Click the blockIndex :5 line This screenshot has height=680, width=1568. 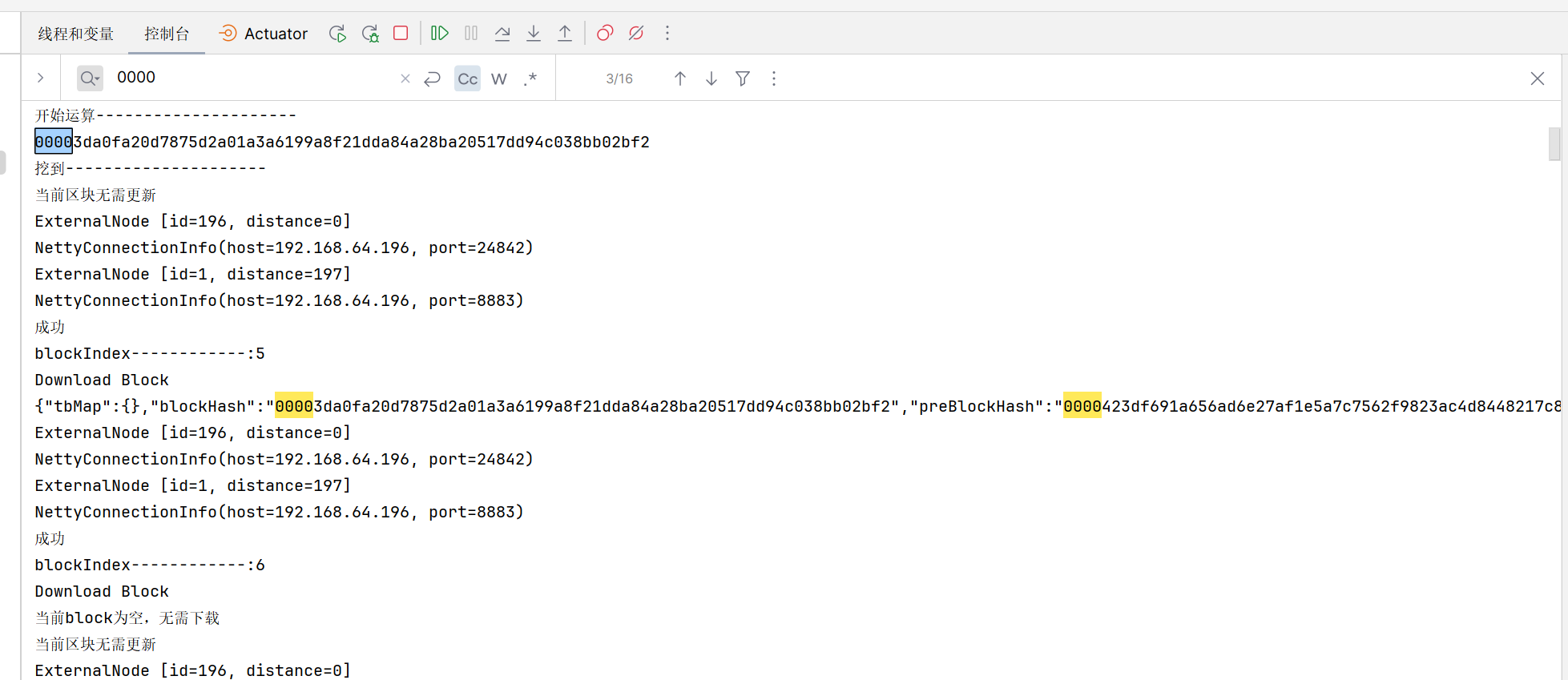point(150,353)
